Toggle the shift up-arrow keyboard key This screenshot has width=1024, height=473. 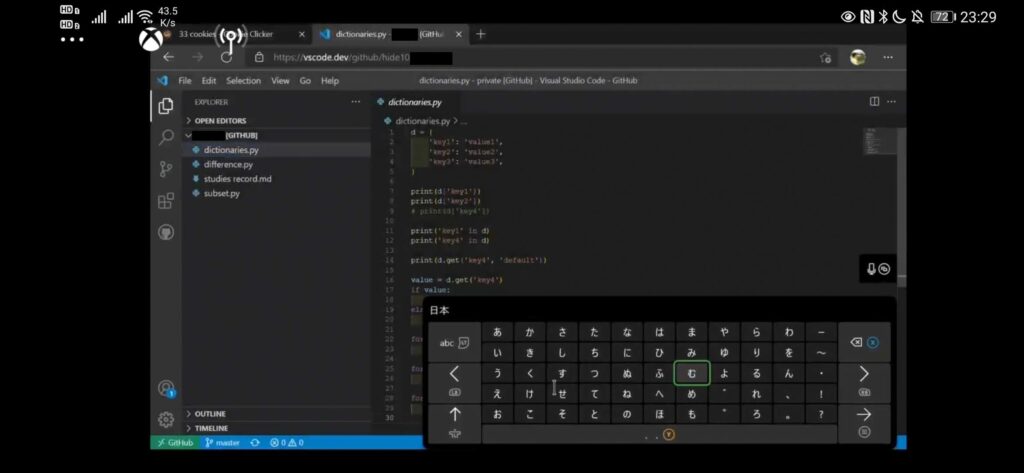(x=455, y=421)
